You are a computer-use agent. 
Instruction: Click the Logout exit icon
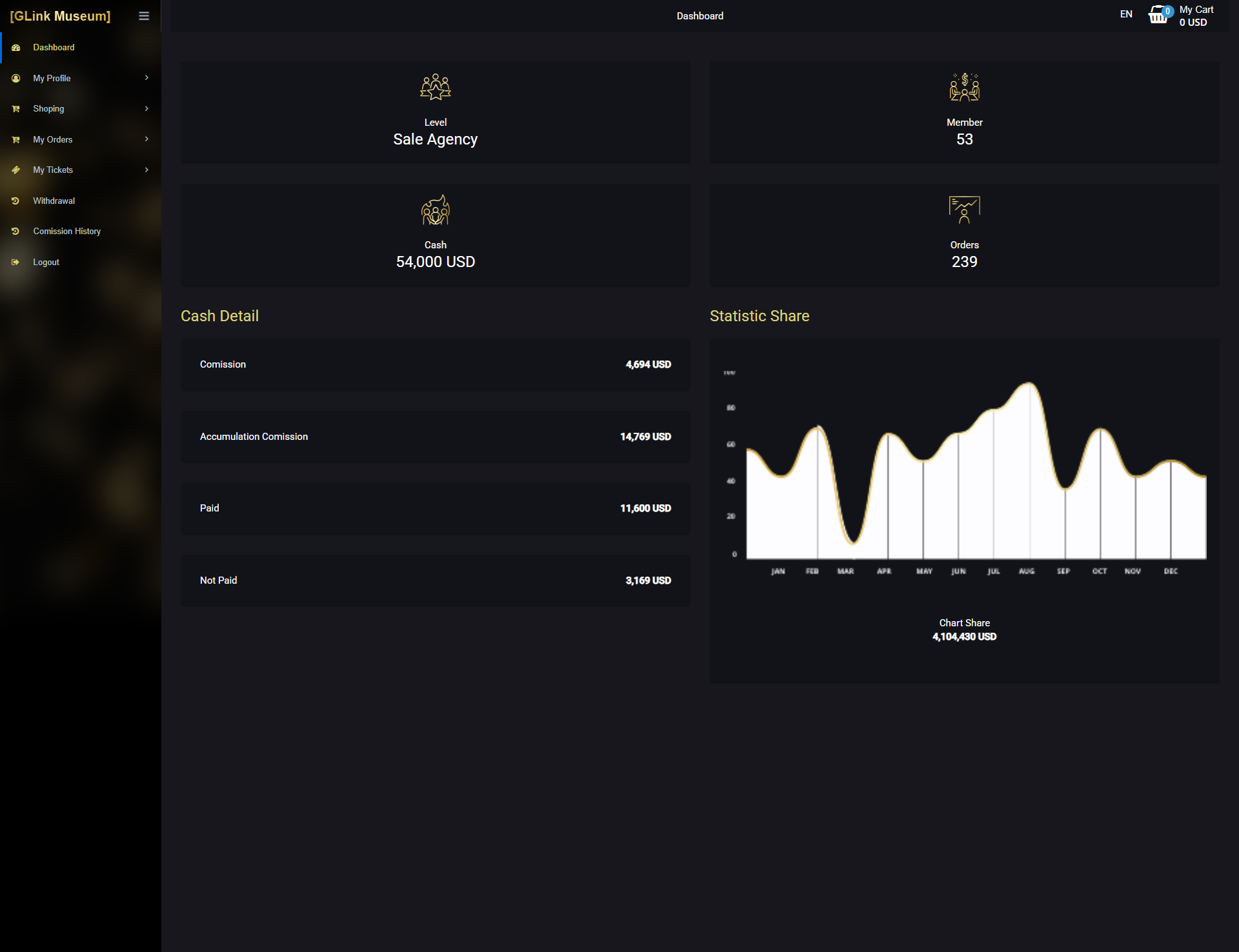click(16, 263)
